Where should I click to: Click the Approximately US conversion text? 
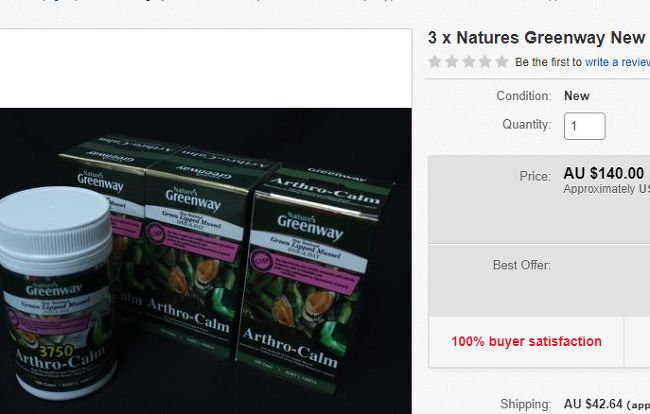coord(606,189)
